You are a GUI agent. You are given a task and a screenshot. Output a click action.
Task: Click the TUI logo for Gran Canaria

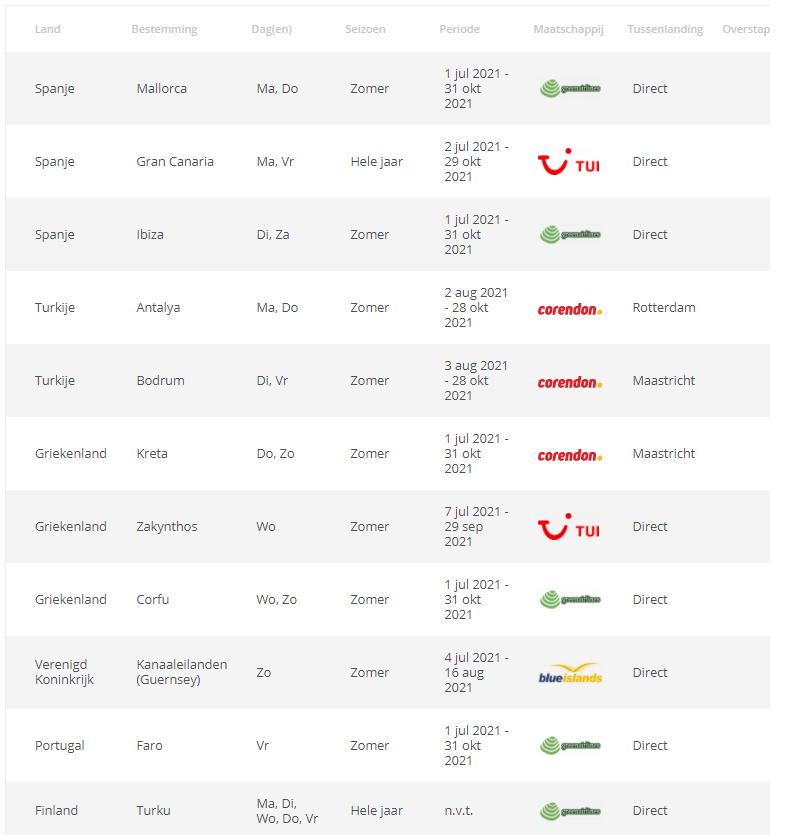coord(569,162)
